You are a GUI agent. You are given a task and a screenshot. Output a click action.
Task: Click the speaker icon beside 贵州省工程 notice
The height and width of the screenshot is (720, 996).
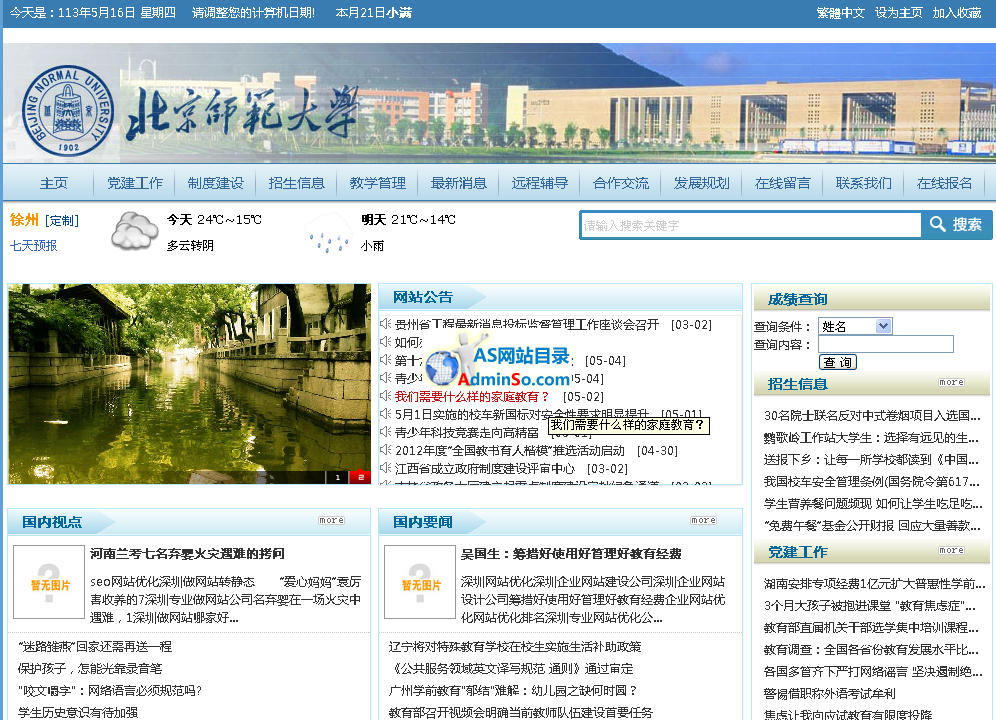[385, 324]
